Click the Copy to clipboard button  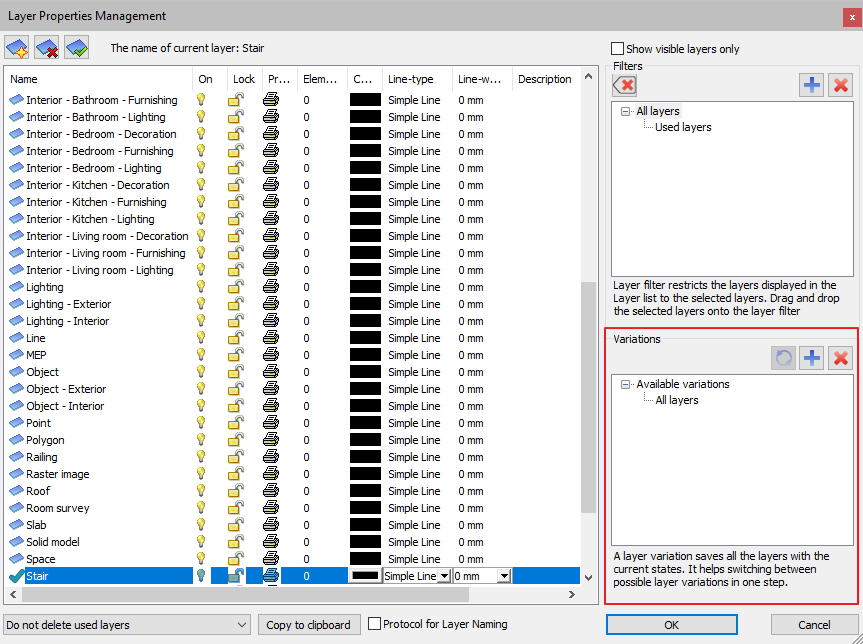tap(308, 625)
